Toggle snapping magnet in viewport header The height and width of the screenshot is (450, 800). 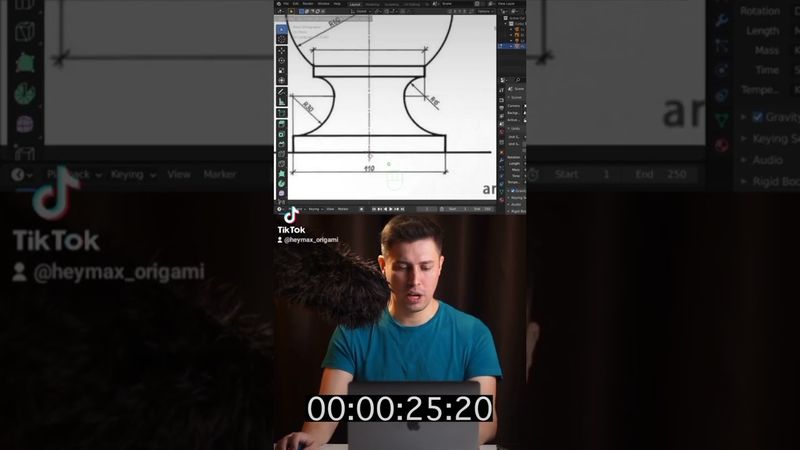coord(386,11)
